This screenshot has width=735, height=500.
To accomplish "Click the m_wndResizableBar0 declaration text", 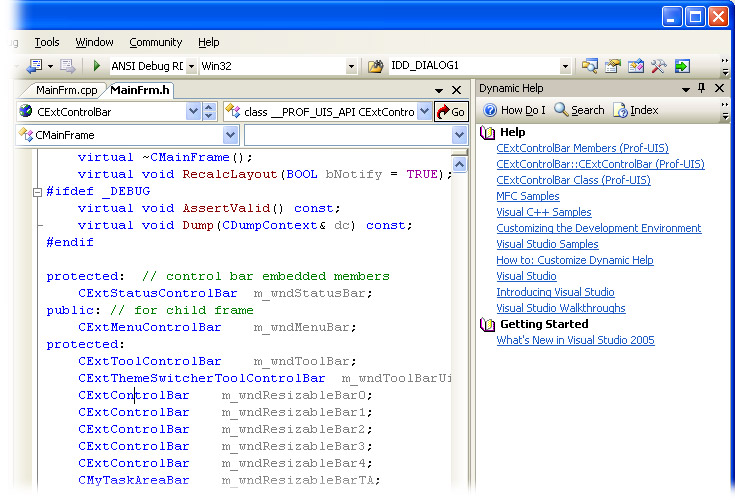I will [297, 396].
